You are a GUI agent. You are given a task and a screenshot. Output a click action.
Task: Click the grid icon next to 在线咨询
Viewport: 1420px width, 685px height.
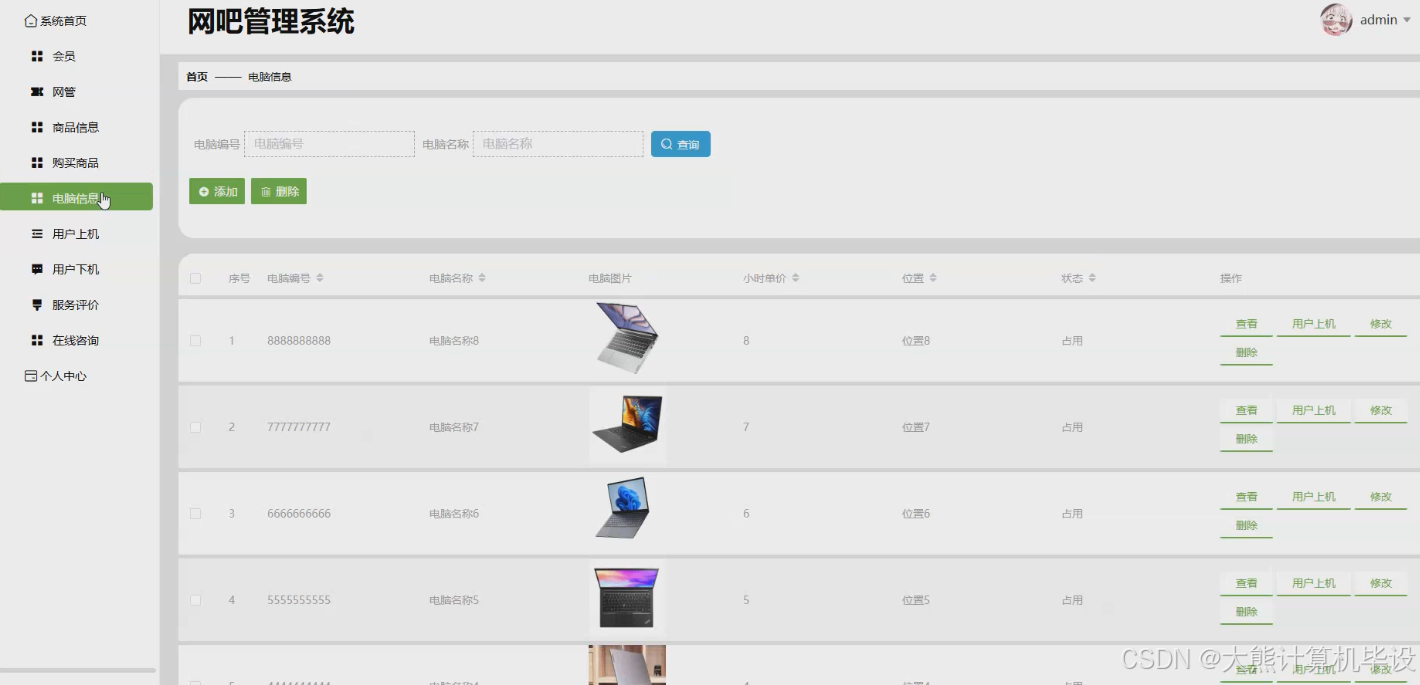click(x=37, y=340)
